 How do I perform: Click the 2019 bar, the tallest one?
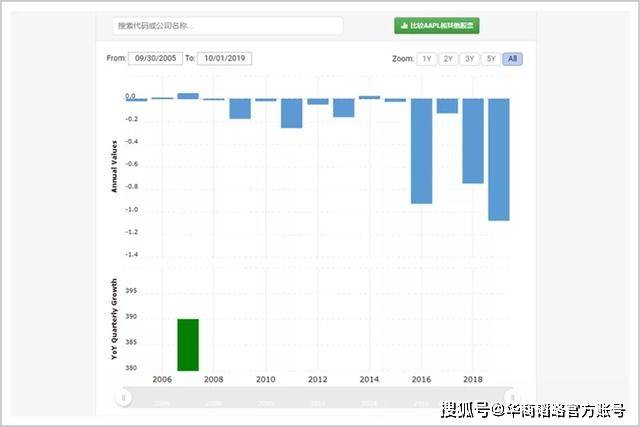coord(499,158)
